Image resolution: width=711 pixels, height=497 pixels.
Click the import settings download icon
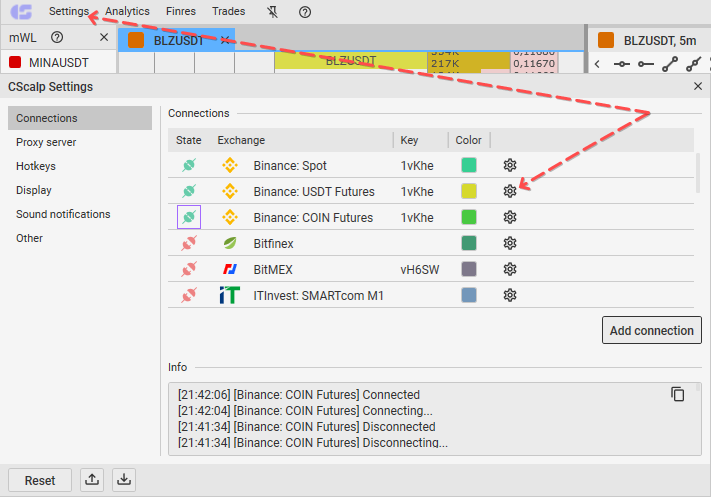click(124, 480)
